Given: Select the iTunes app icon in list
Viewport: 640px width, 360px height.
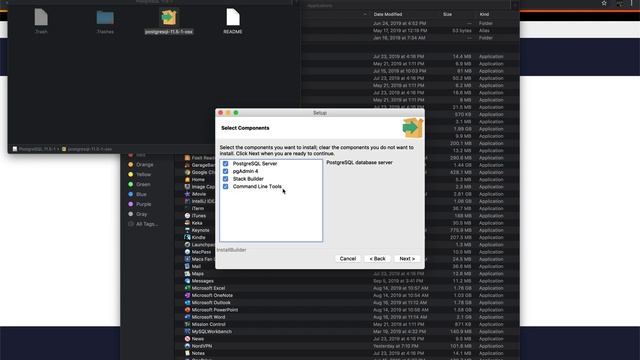Looking at the screenshot, I should (x=187, y=216).
